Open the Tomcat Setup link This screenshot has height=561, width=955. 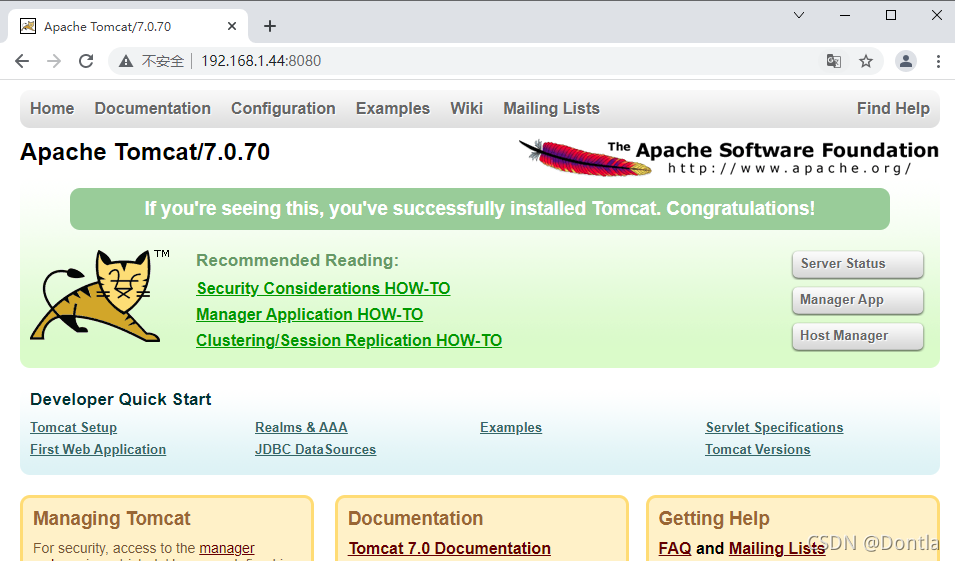point(74,428)
